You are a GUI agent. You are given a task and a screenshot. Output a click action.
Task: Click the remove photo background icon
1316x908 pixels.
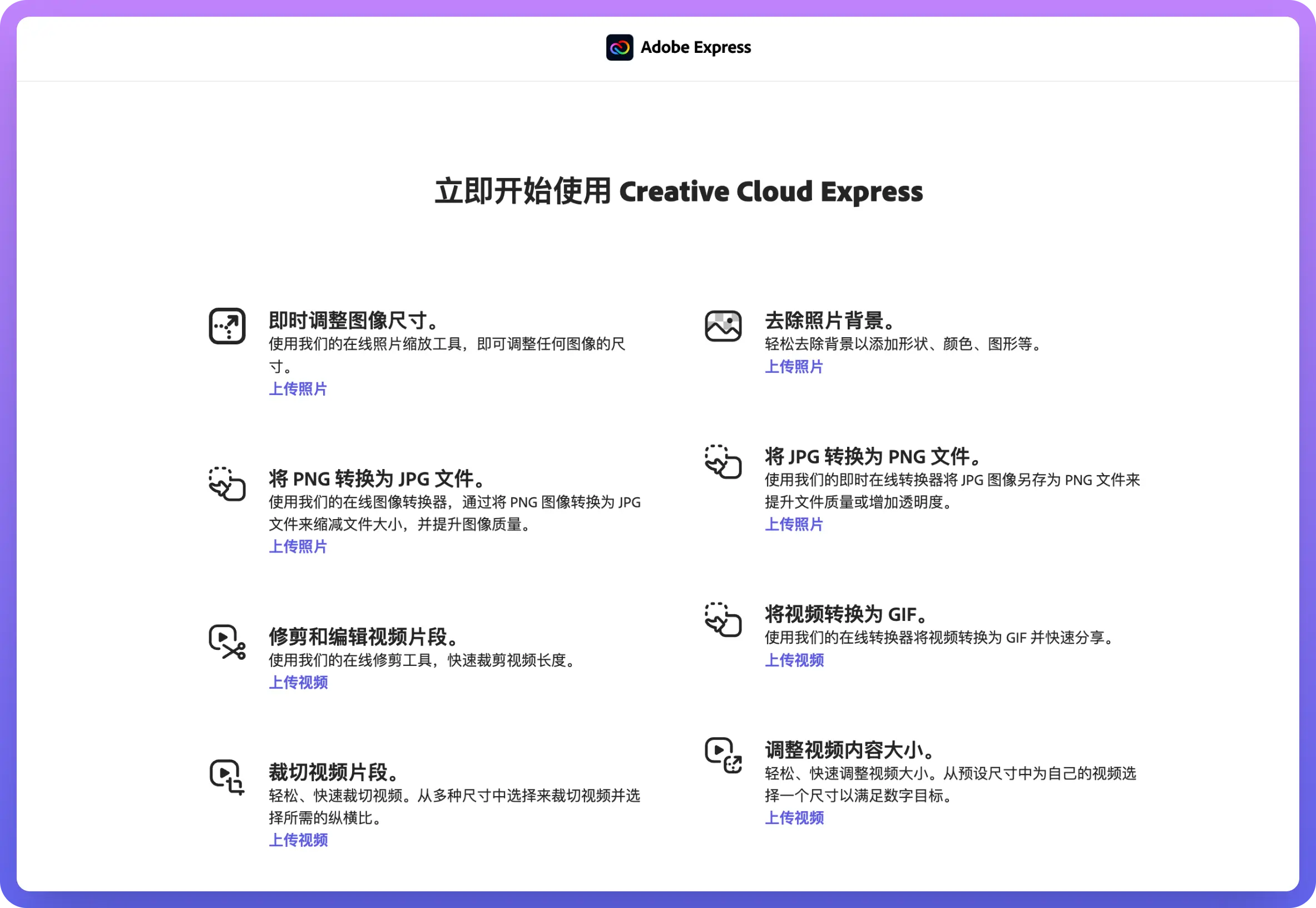click(x=723, y=326)
